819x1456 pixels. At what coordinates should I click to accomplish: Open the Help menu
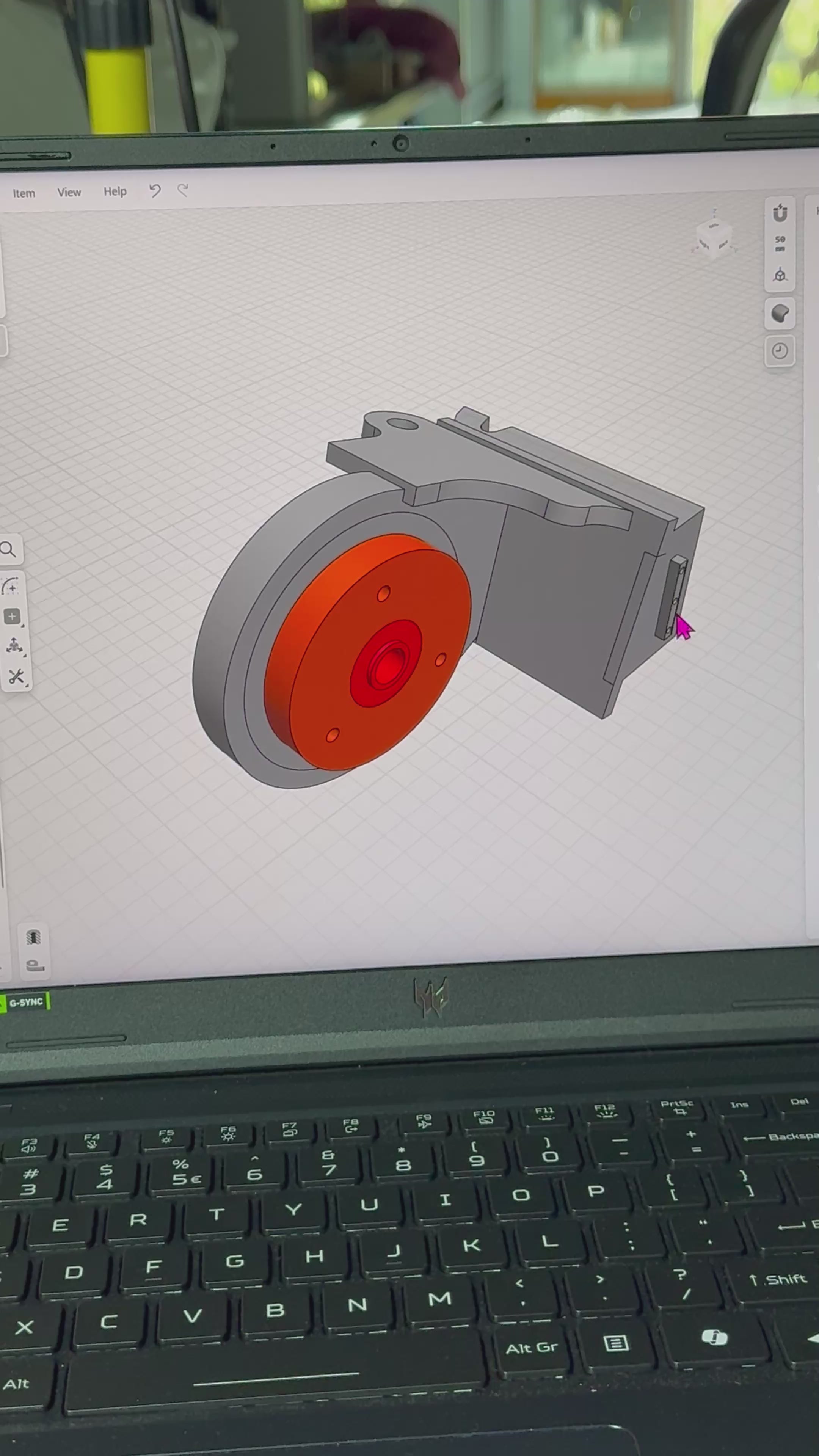[x=115, y=191]
